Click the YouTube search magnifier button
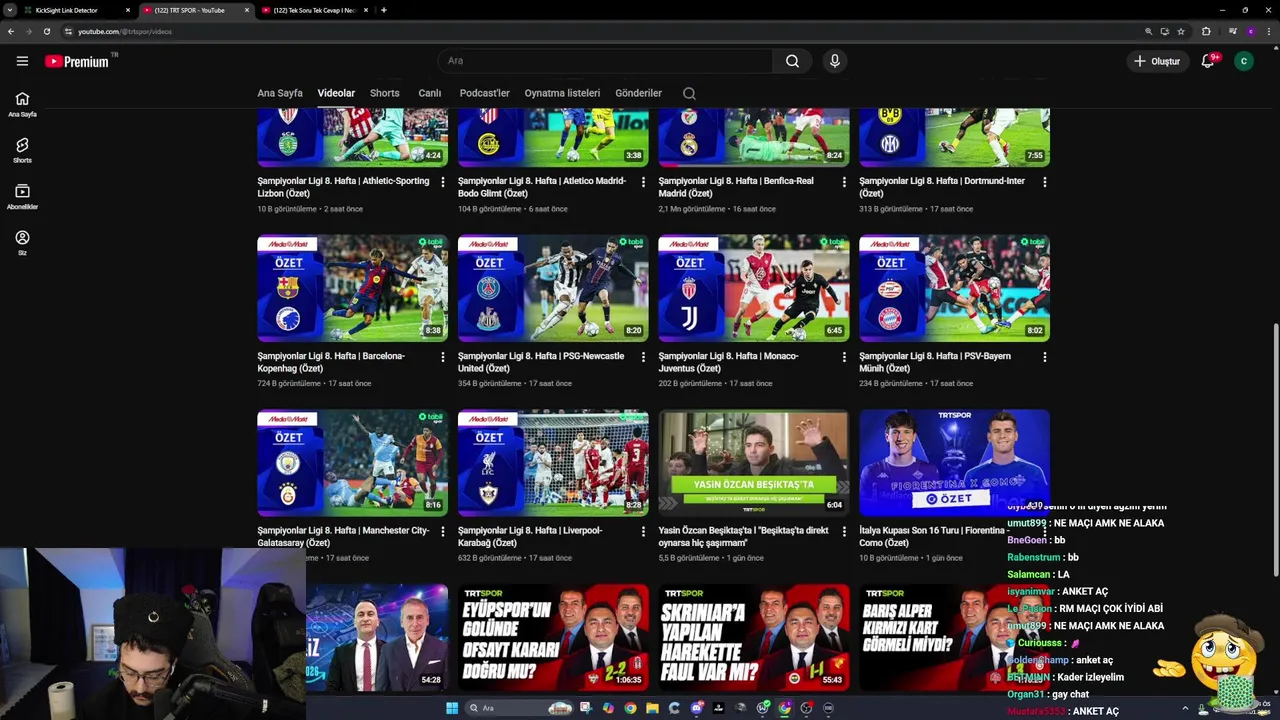Image resolution: width=1280 pixels, height=720 pixels. [x=792, y=61]
